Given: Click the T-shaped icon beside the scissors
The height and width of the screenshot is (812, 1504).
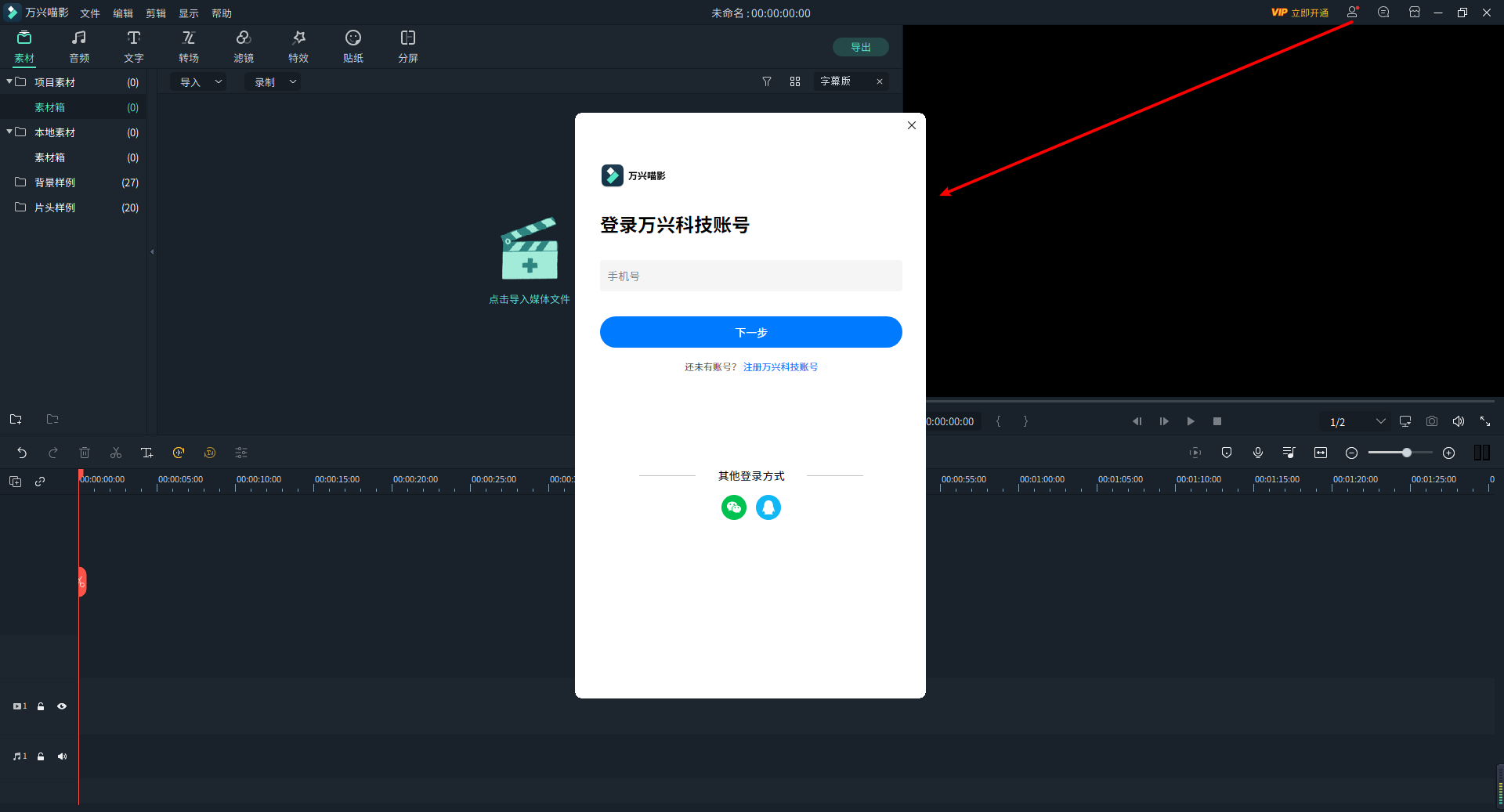Looking at the screenshot, I should pos(146,453).
